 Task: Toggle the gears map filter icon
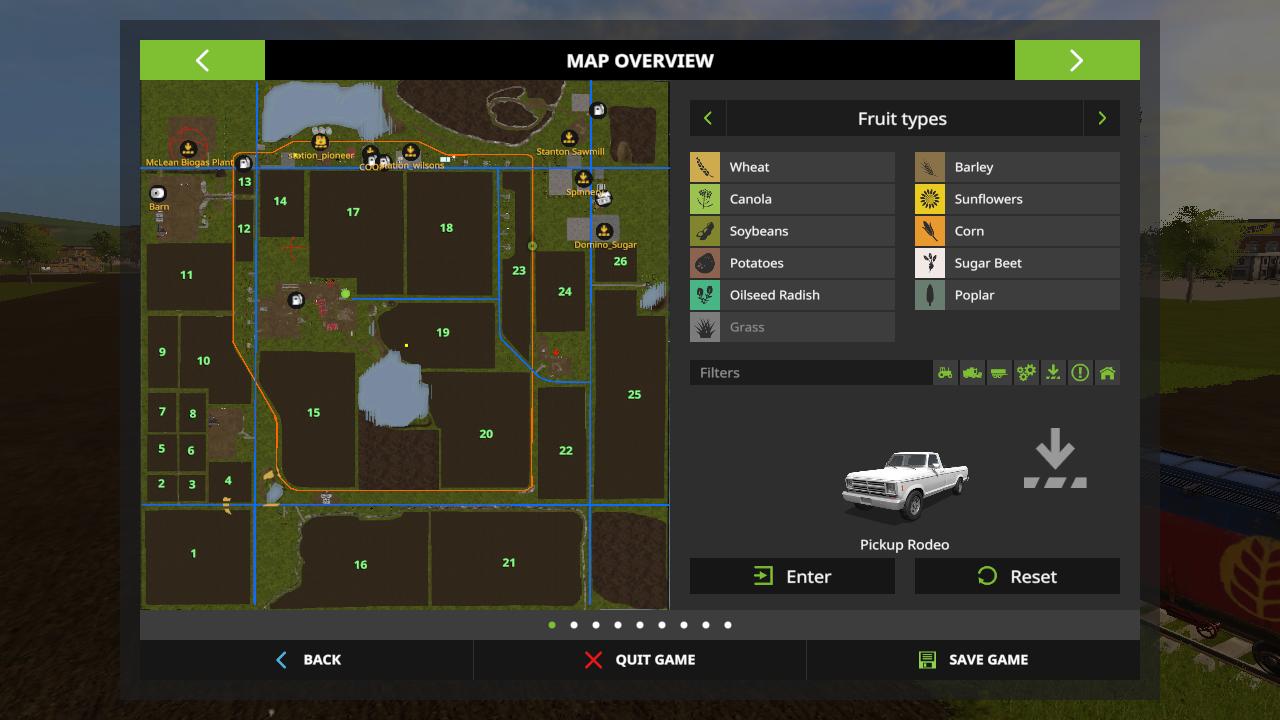point(1026,373)
